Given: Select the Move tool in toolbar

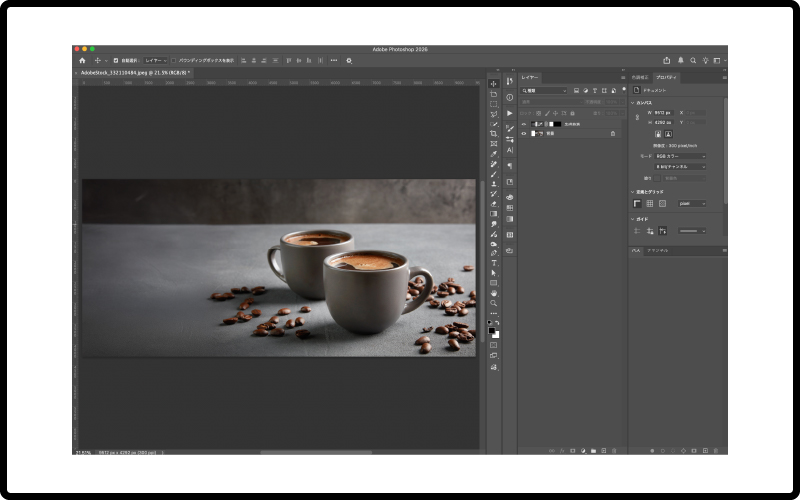Looking at the screenshot, I should pyautogui.click(x=494, y=84).
